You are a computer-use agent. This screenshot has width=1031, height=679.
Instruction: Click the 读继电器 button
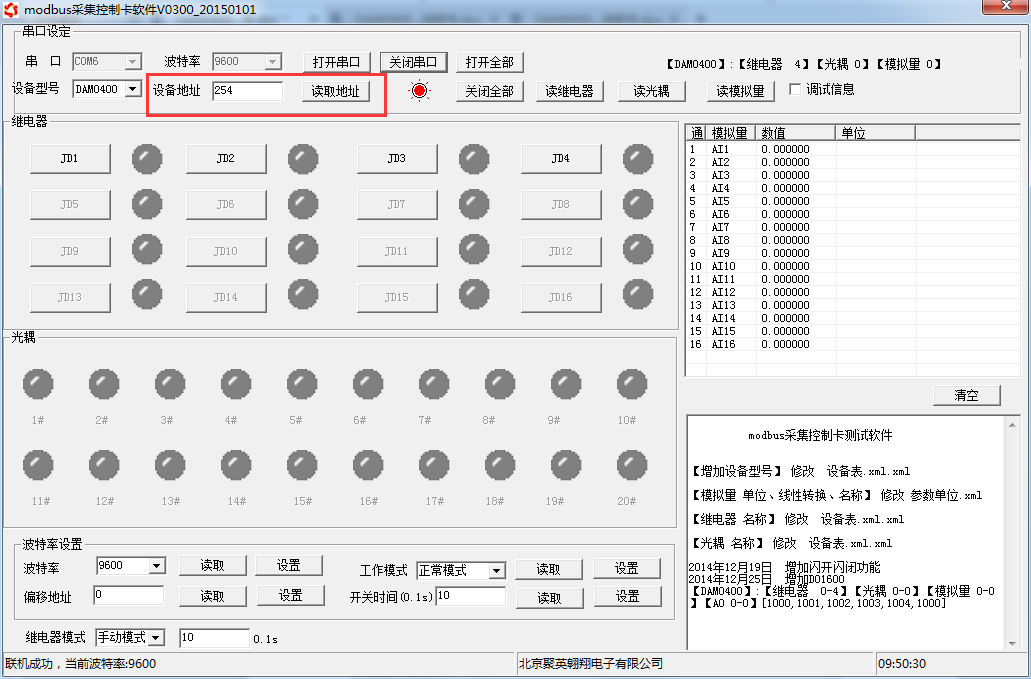click(569, 91)
